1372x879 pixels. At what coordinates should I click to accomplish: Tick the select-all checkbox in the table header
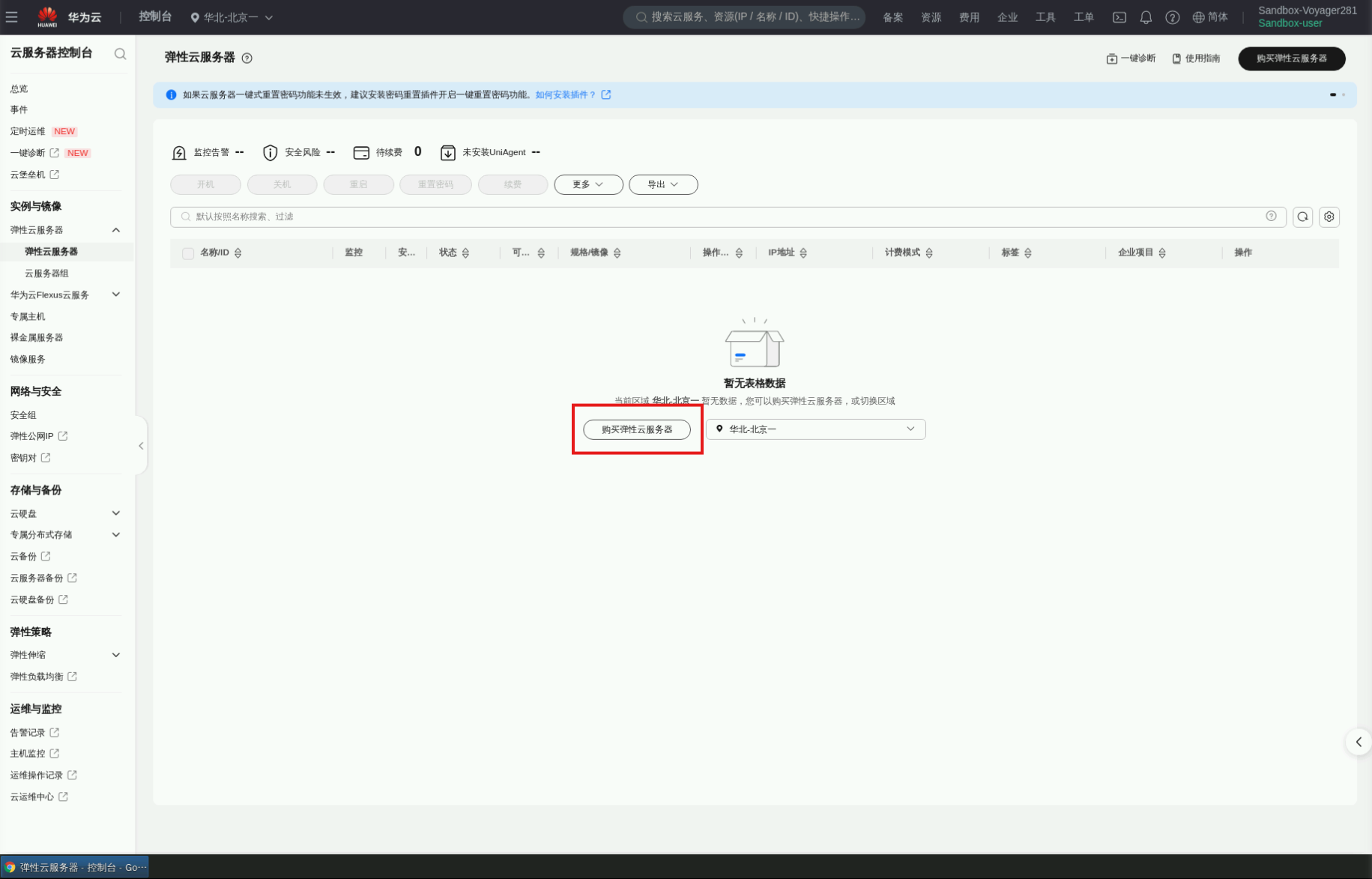click(x=188, y=253)
